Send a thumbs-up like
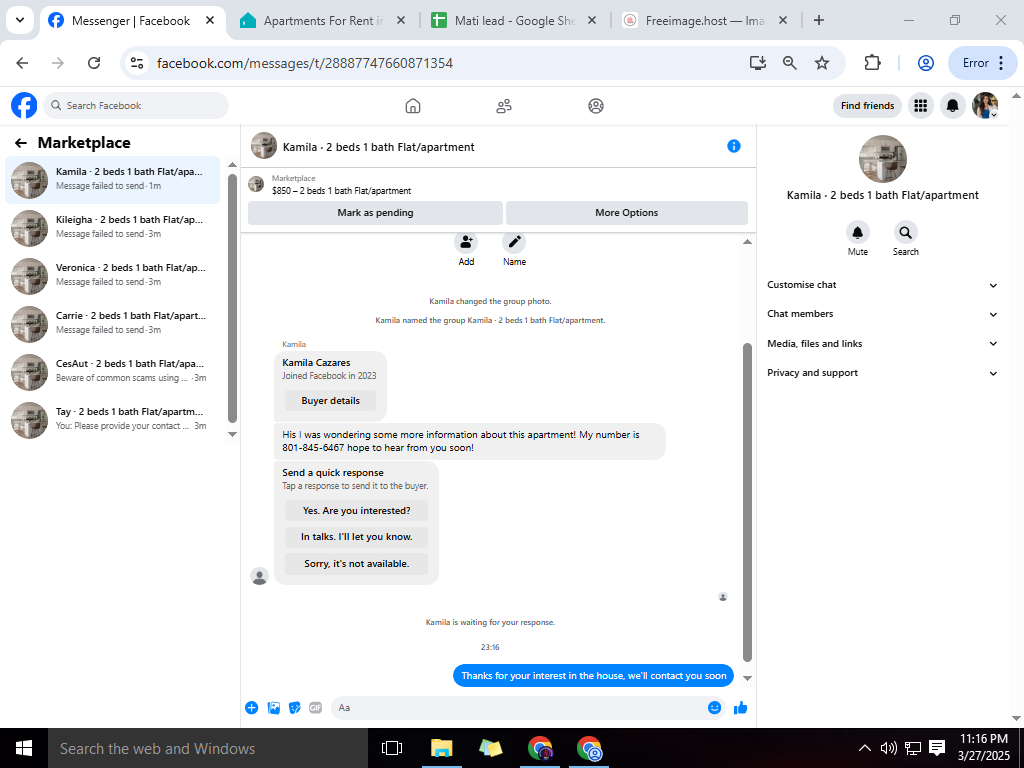The height and width of the screenshot is (768, 1024). click(741, 708)
